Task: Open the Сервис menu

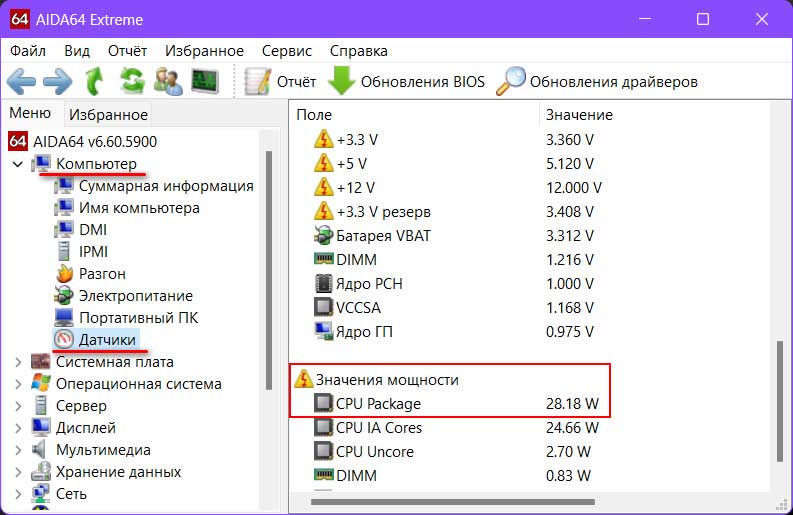Action: pyautogui.click(x=287, y=51)
